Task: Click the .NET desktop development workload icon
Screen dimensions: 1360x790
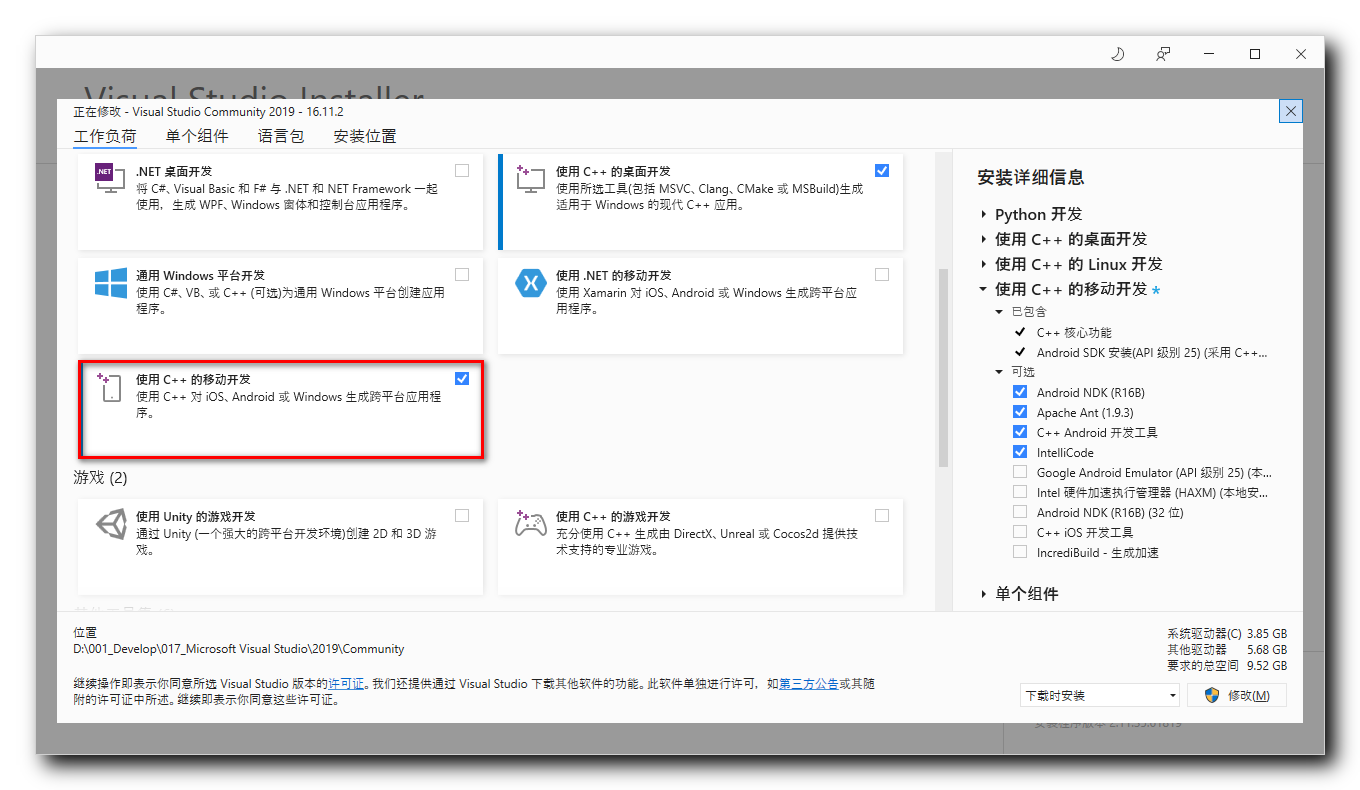Action: tap(110, 179)
